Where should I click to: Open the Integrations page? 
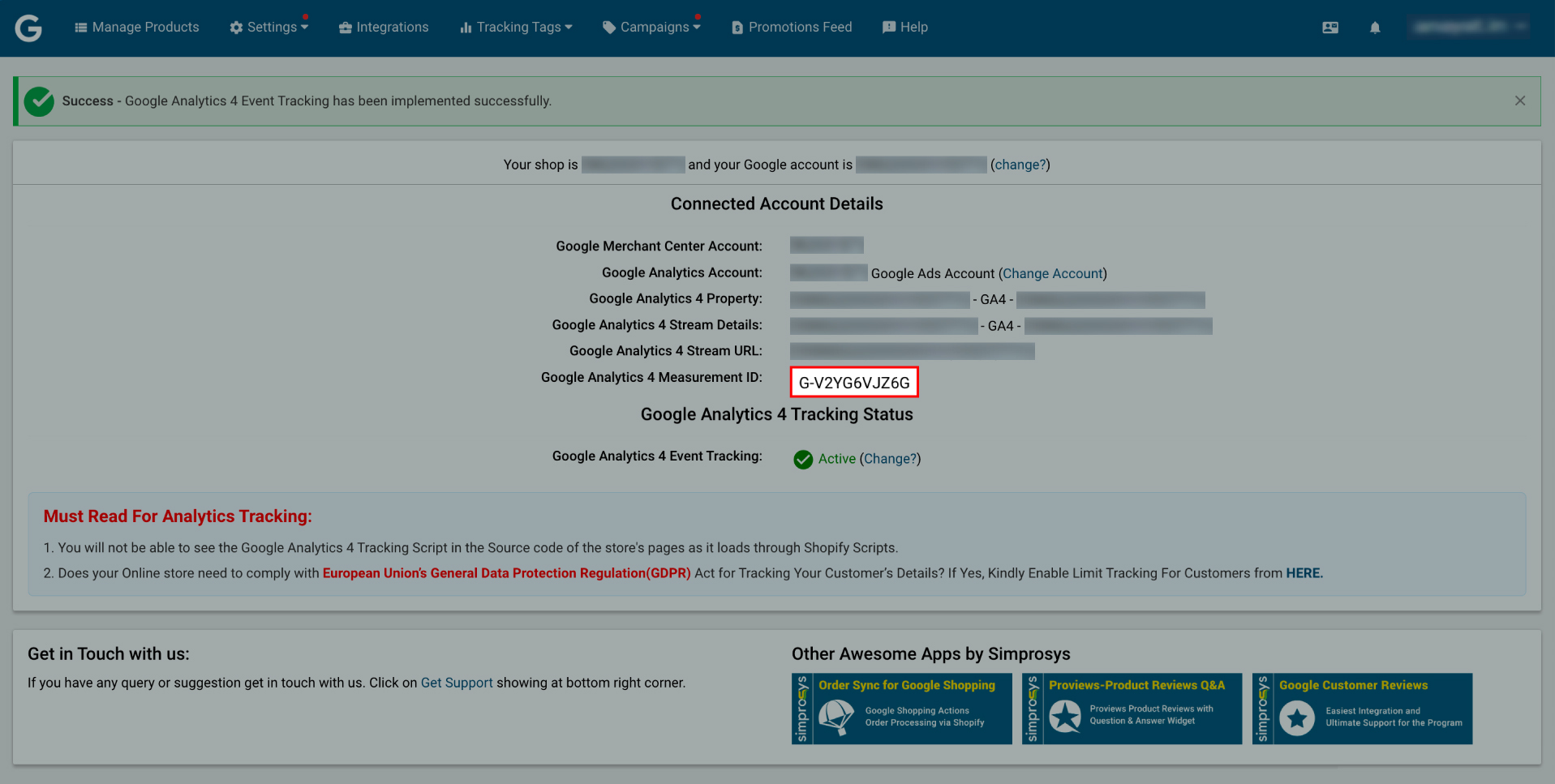pyautogui.click(x=384, y=27)
